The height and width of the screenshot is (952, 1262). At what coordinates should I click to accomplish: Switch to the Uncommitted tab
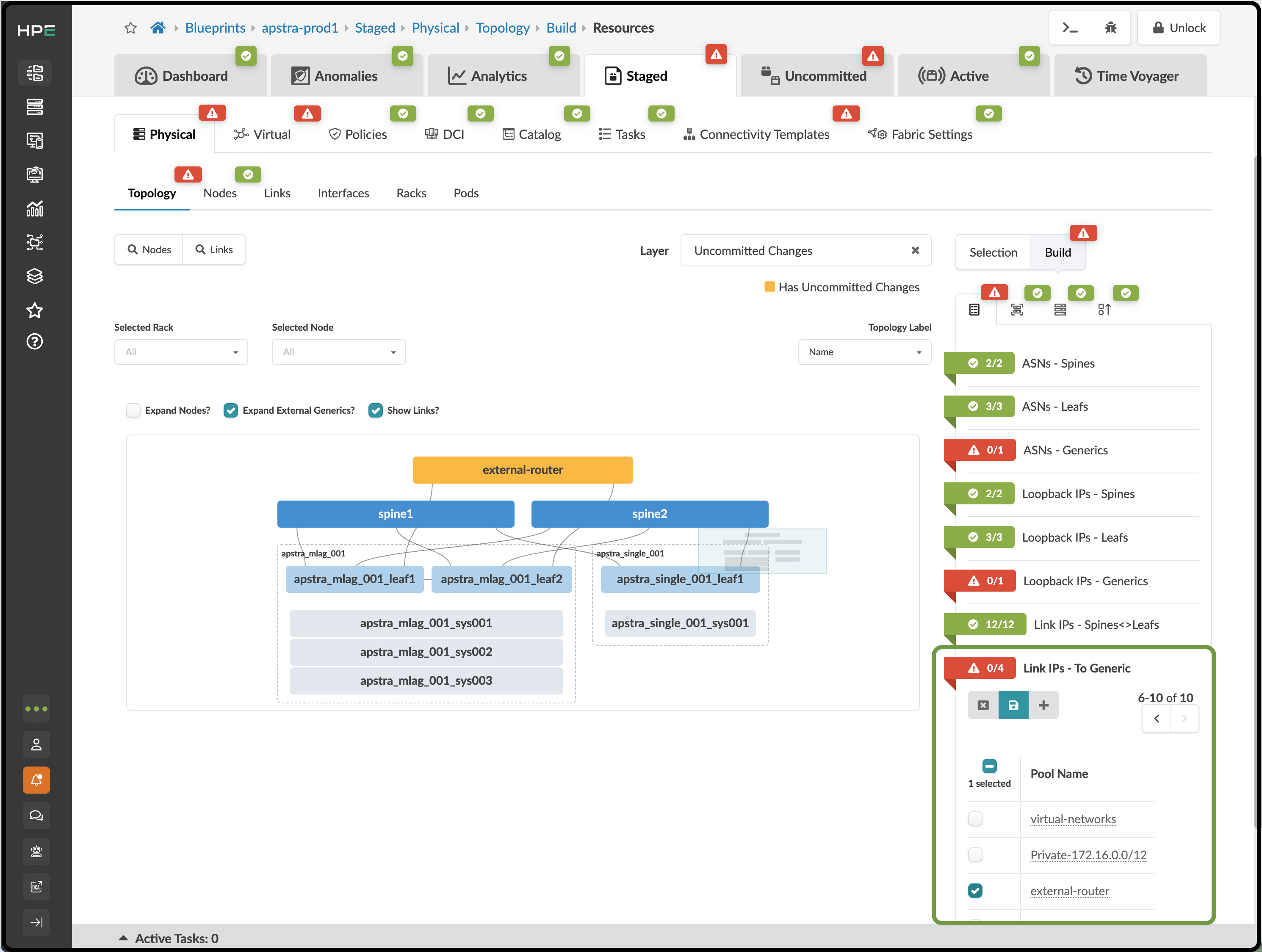[816, 75]
